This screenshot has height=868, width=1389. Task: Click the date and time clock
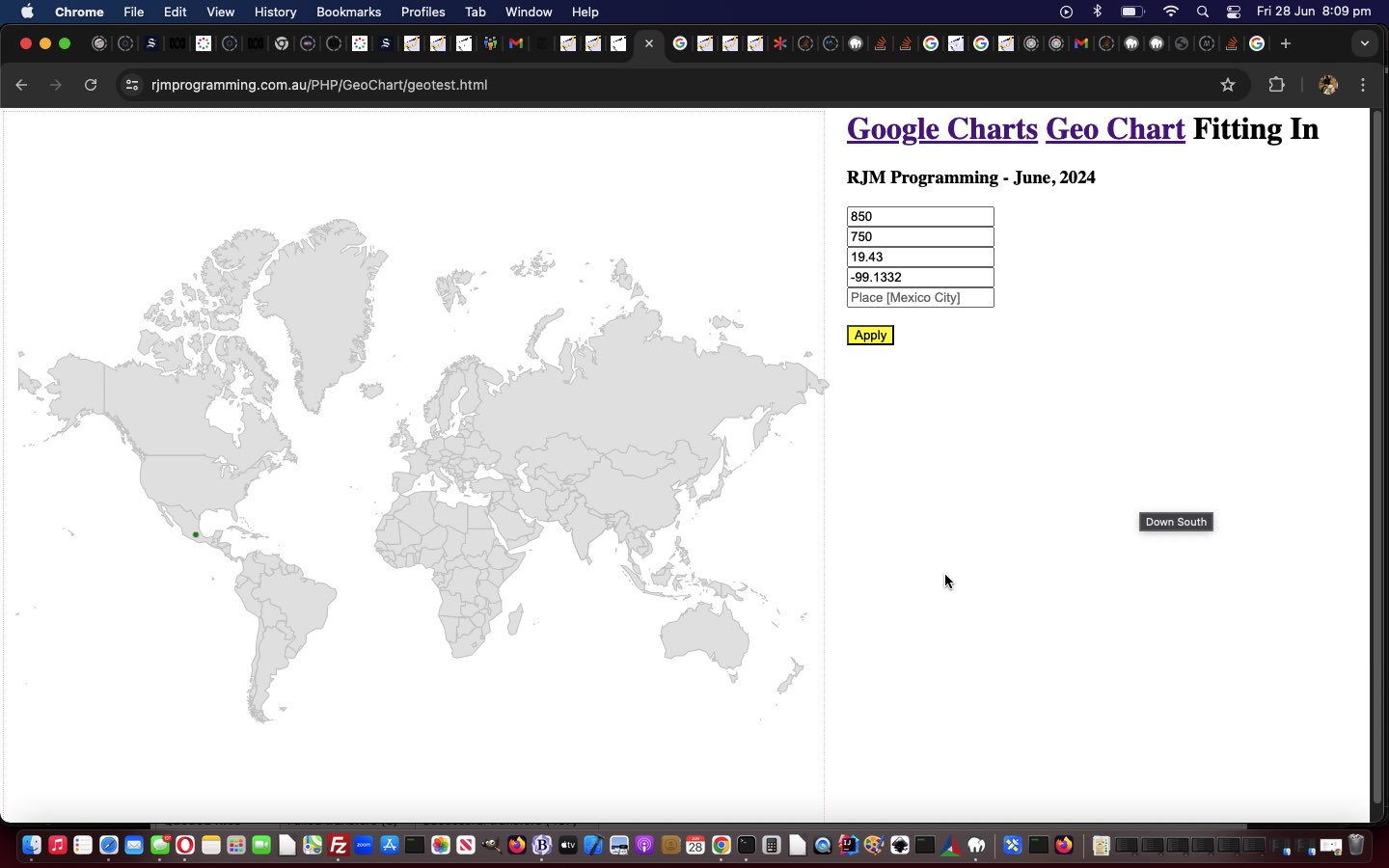point(1314,12)
